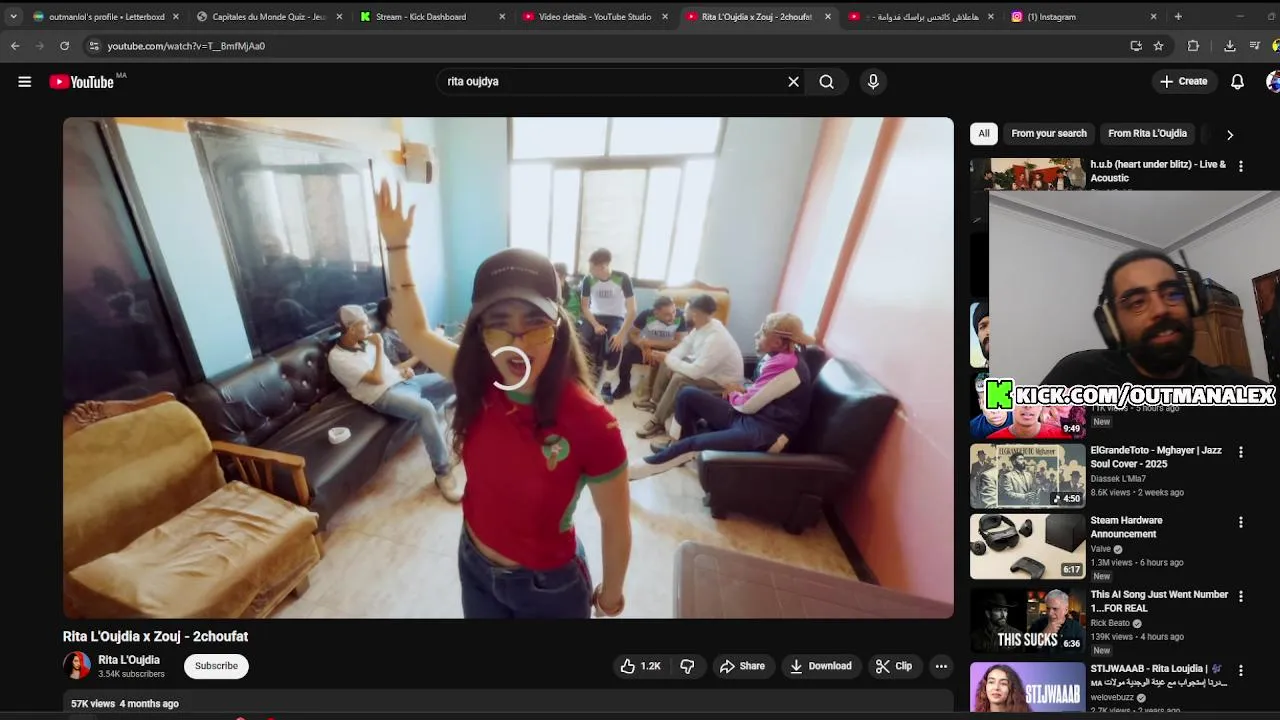Viewport: 1280px width, 720px height.
Task: Open options for Steam Hardware Announcement video
Action: pyautogui.click(x=1241, y=522)
